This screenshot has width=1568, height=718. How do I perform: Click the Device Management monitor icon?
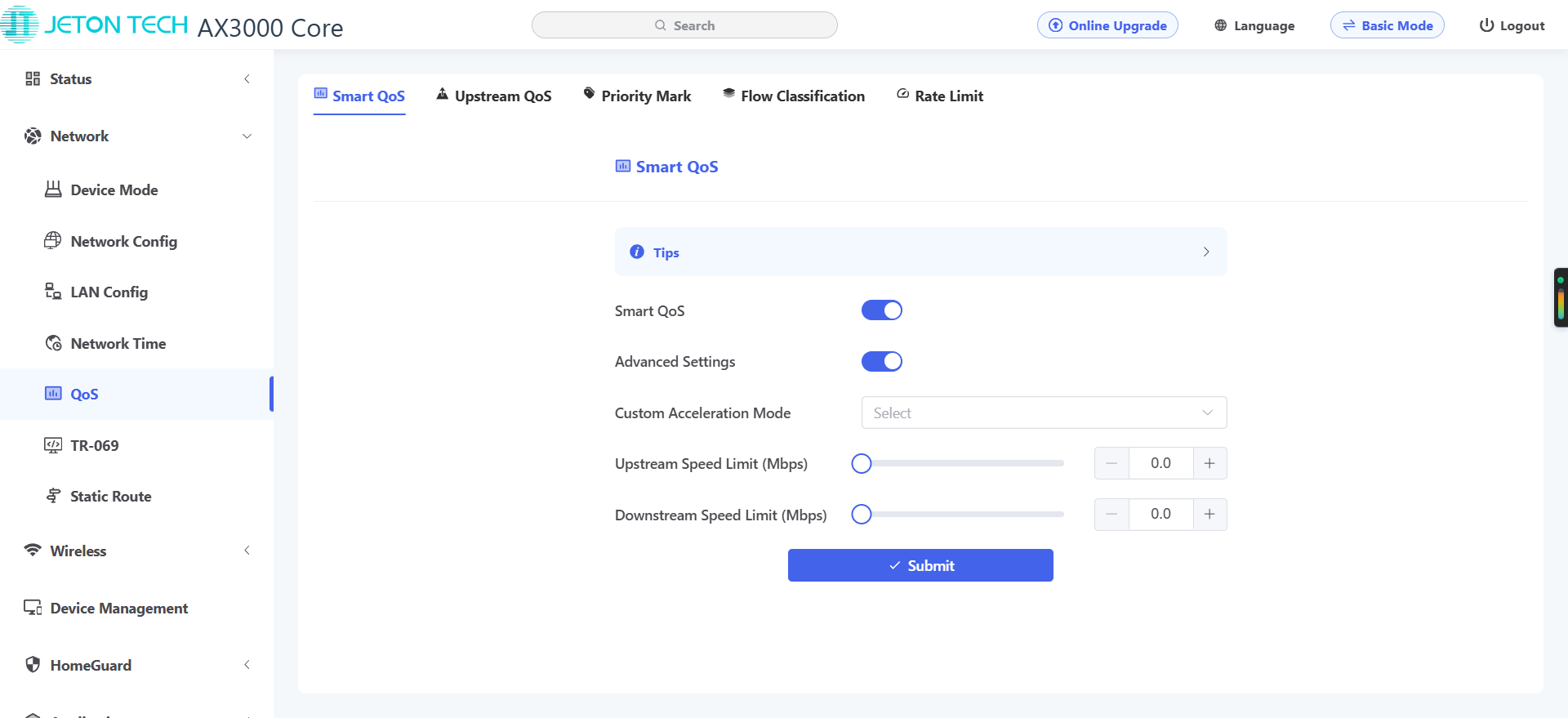(x=33, y=608)
